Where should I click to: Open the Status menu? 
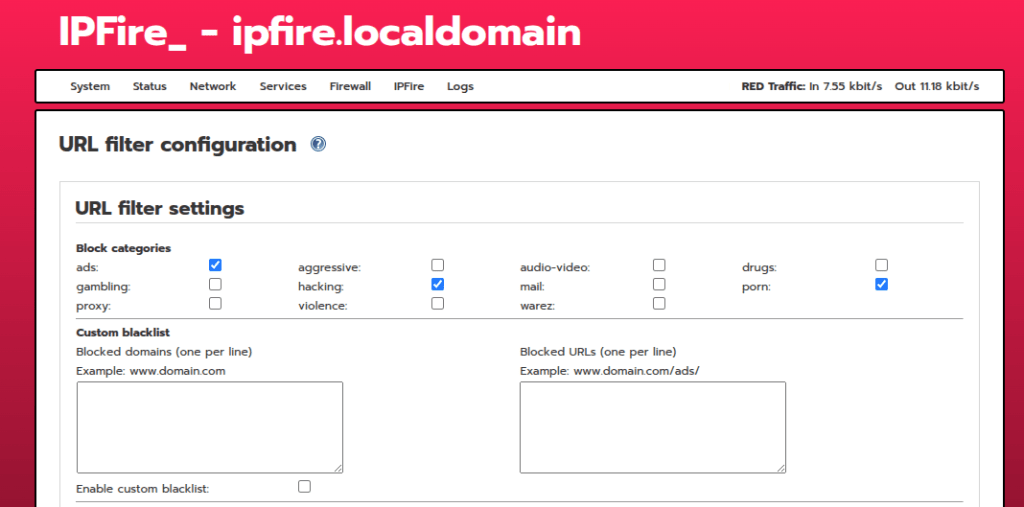[x=150, y=86]
